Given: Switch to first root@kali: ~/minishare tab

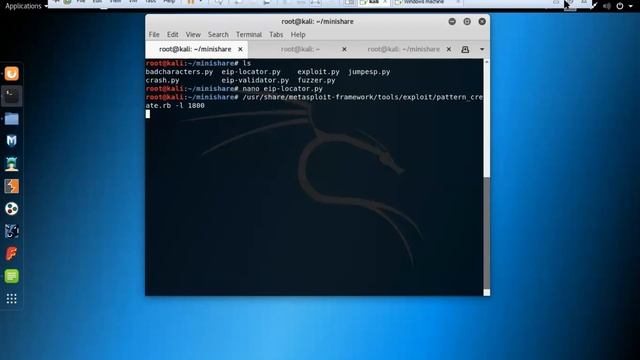Looking at the screenshot, I should click(195, 49).
